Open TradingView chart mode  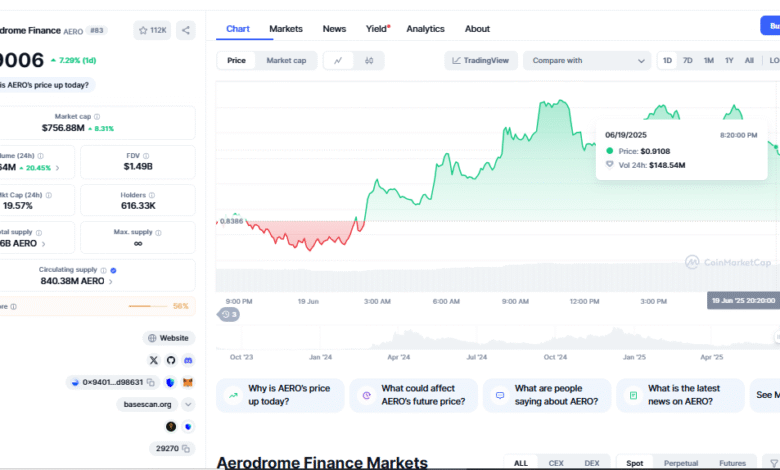[x=481, y=61]
